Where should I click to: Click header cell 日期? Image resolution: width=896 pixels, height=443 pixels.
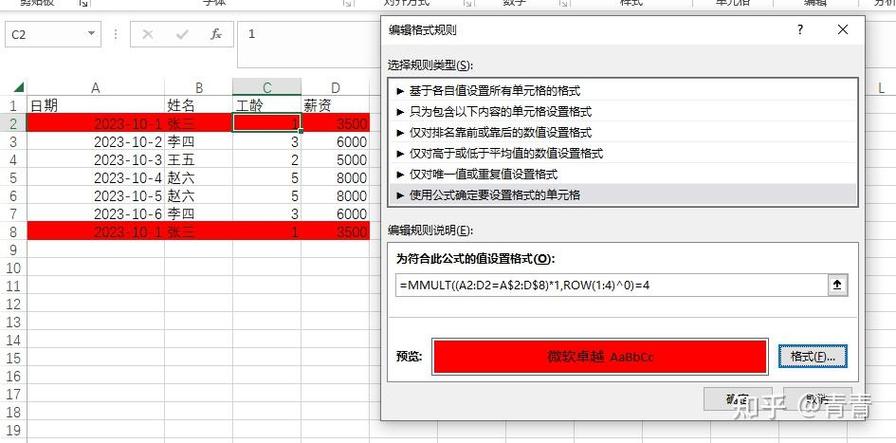point(95,105)
